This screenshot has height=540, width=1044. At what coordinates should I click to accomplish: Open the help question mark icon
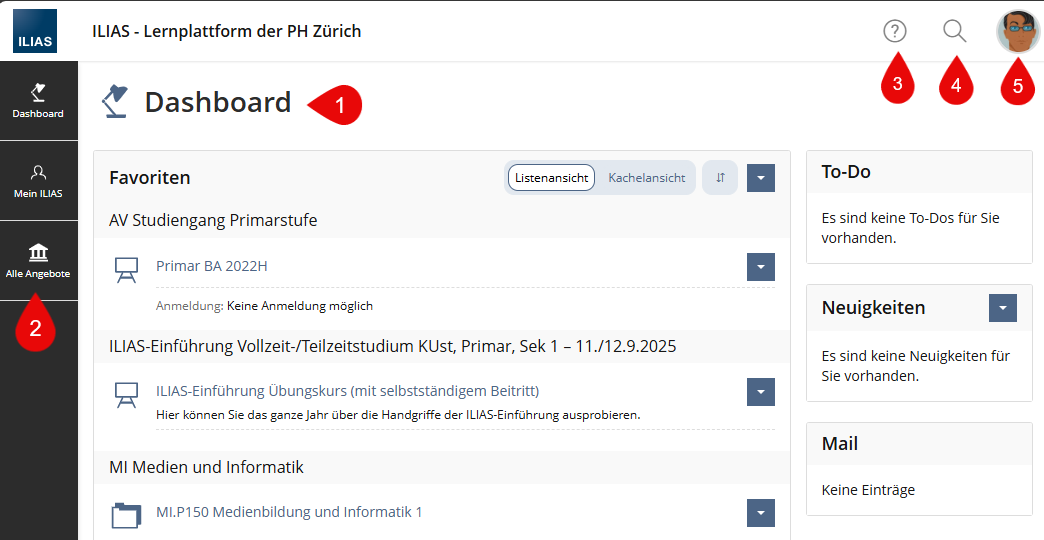895,32
